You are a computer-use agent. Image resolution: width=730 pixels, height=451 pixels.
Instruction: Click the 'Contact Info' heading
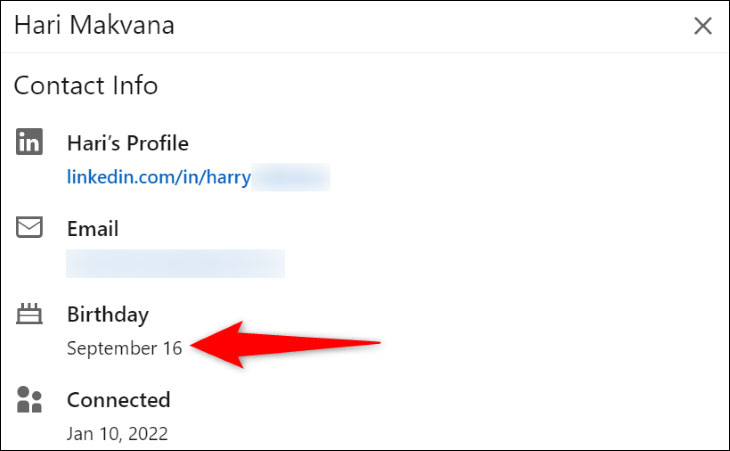(86, 85)
